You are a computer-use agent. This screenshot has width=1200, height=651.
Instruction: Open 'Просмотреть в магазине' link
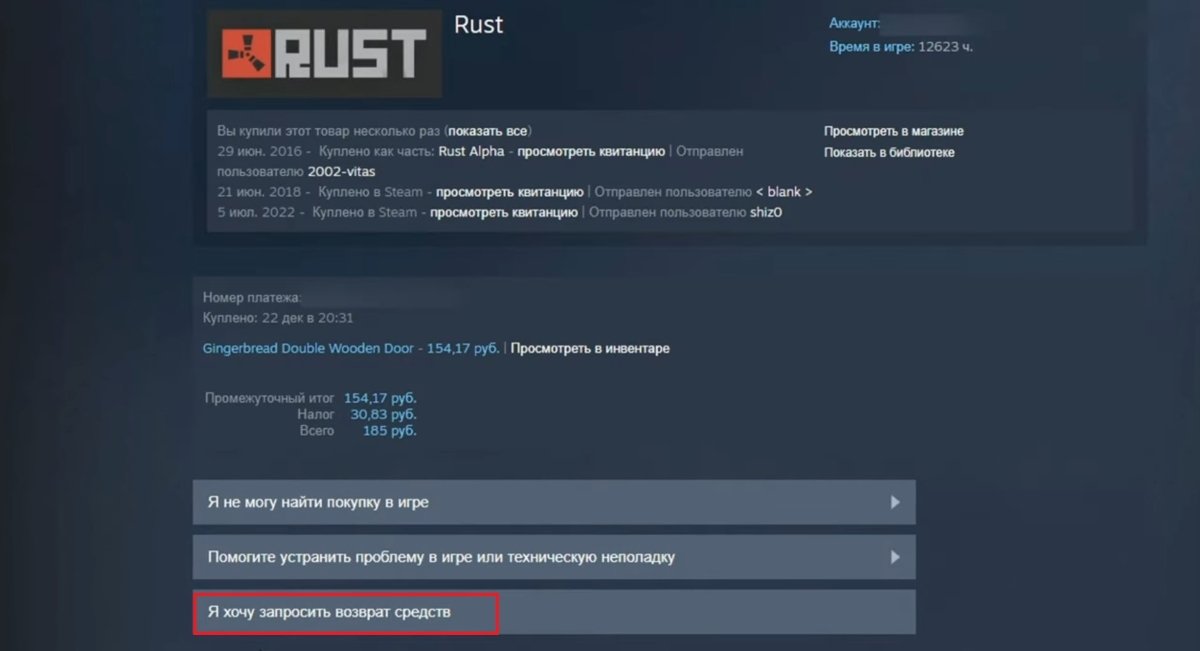click(x=894, y=131)
